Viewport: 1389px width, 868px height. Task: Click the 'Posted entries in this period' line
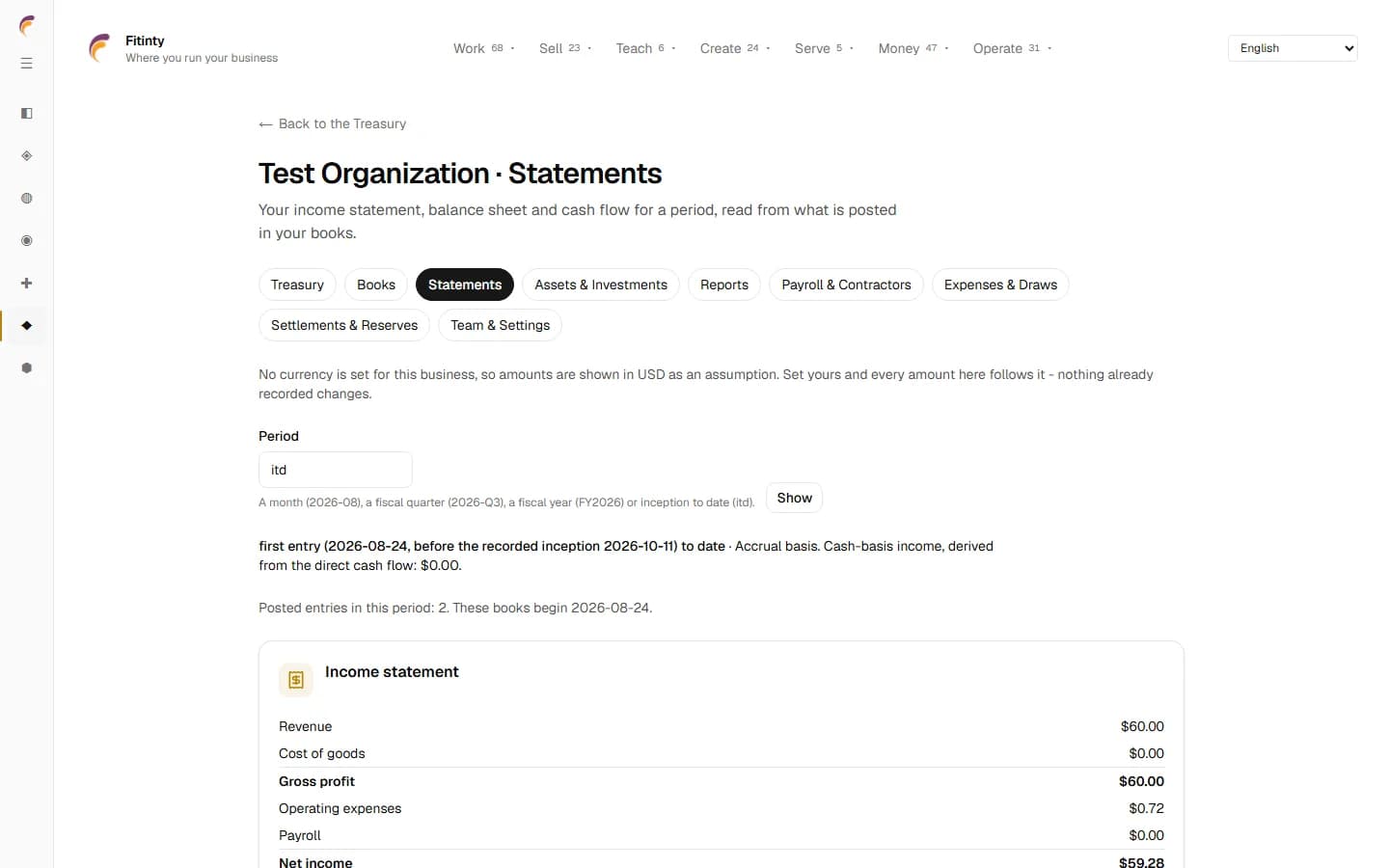point(455,608)
